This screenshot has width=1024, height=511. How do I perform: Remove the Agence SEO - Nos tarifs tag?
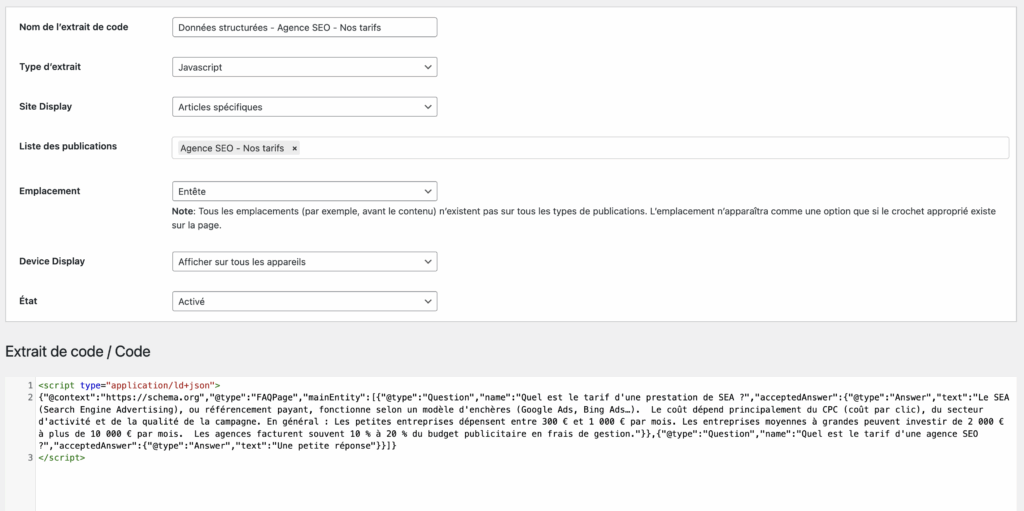click(294, 148)
